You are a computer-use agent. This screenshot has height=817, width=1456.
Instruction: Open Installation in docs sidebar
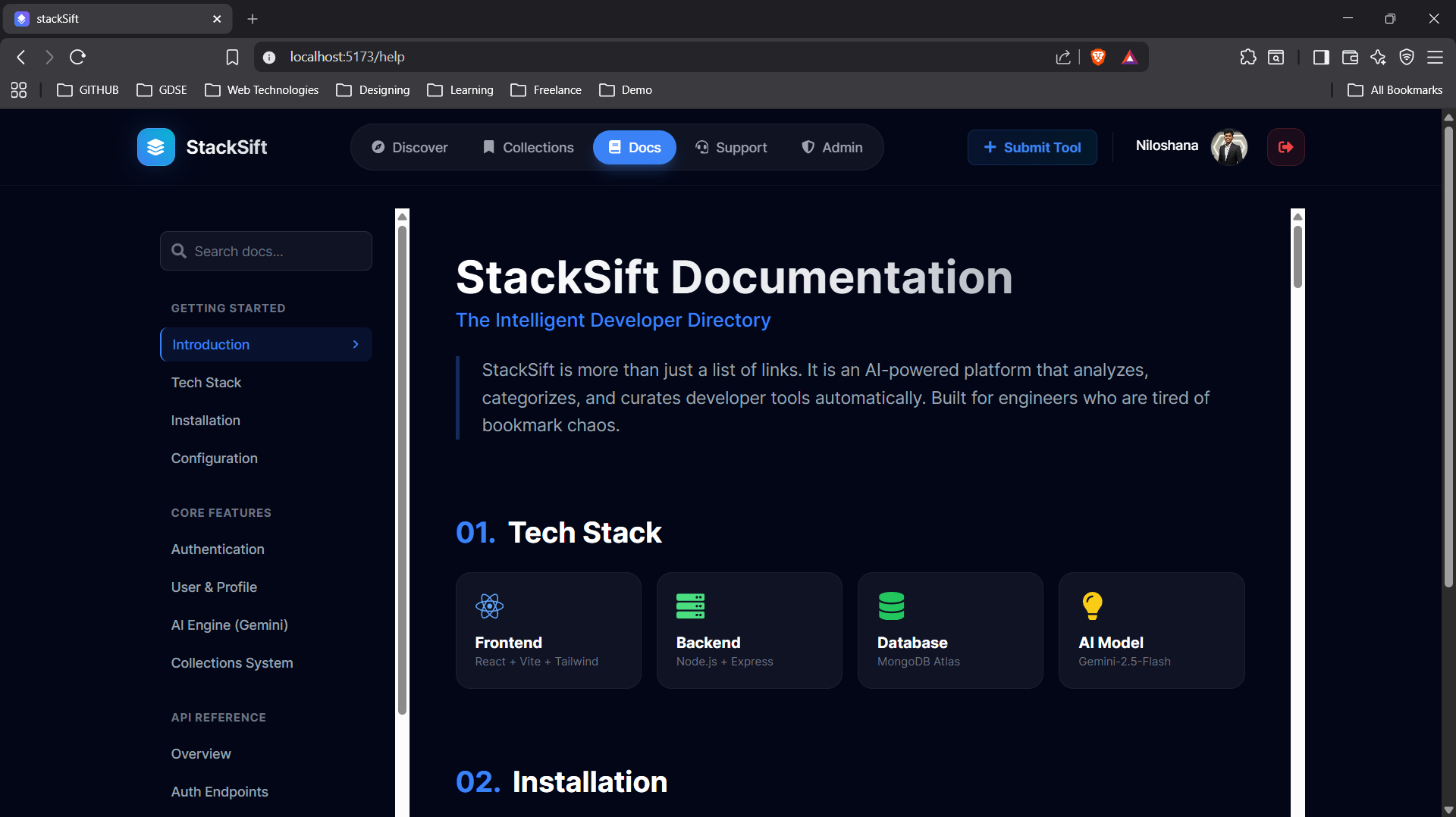(206, 421)
